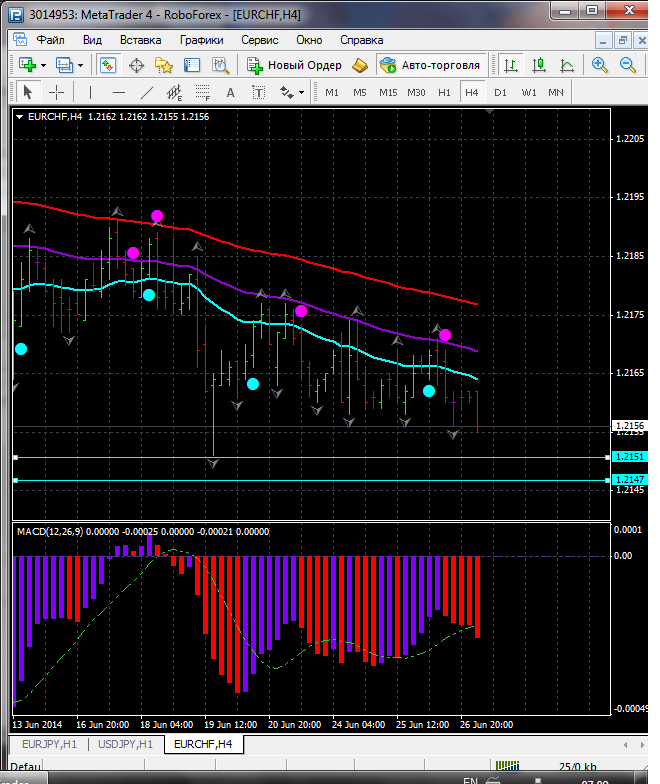This screenshot has height=784, width=660.
Task: Zoom out of the chart
Action: (628, 65)
